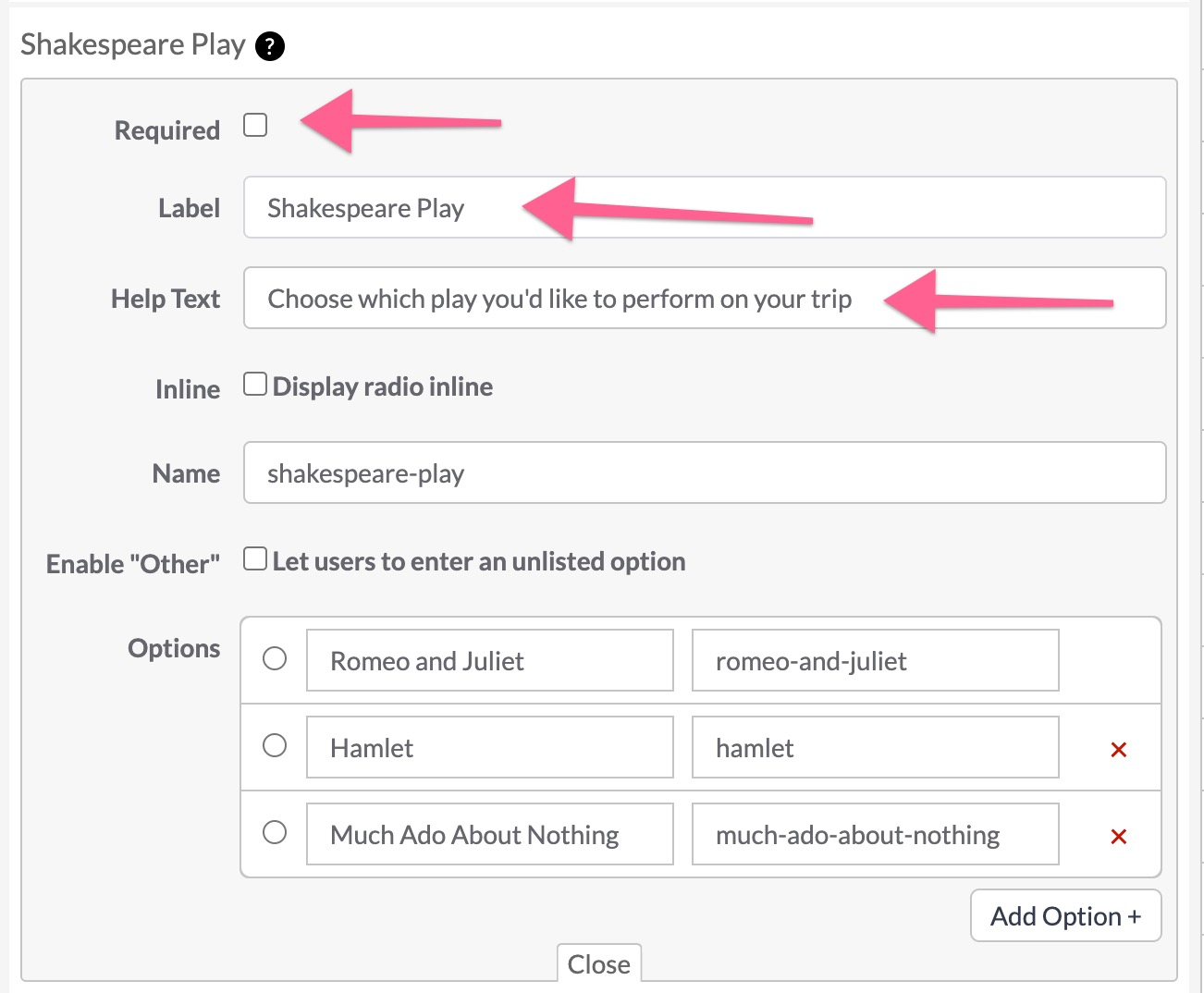
Task: Tick the Required checkbox
Action: pos(255,125)
